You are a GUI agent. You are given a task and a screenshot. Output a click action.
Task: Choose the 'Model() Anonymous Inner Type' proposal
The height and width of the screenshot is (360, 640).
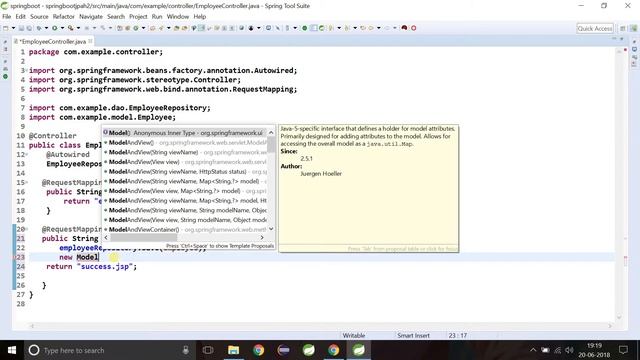point(185,133)
